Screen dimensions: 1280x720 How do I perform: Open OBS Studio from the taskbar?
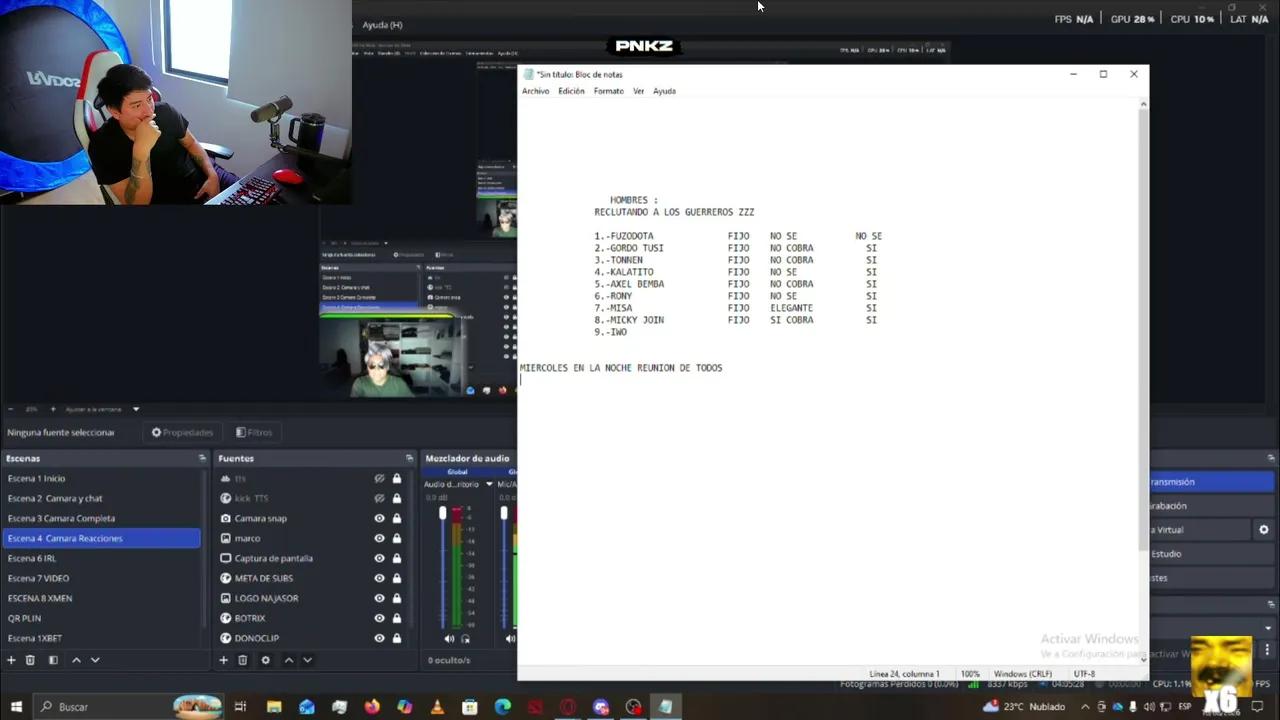coord(633,707)
